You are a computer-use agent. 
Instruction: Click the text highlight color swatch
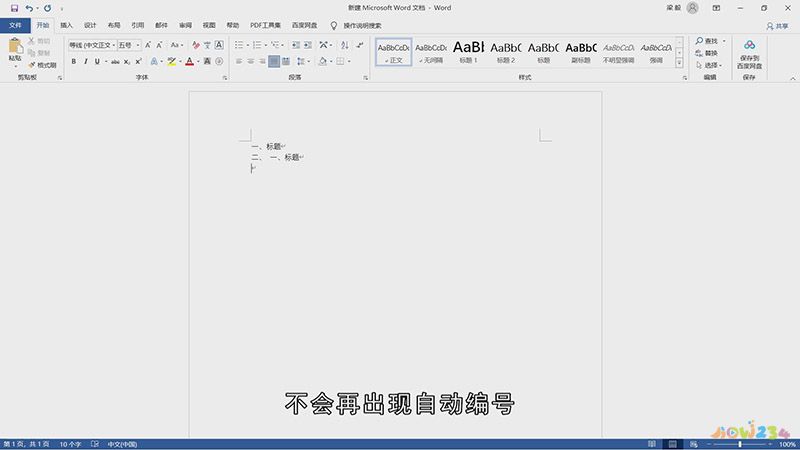coord(171,62)
